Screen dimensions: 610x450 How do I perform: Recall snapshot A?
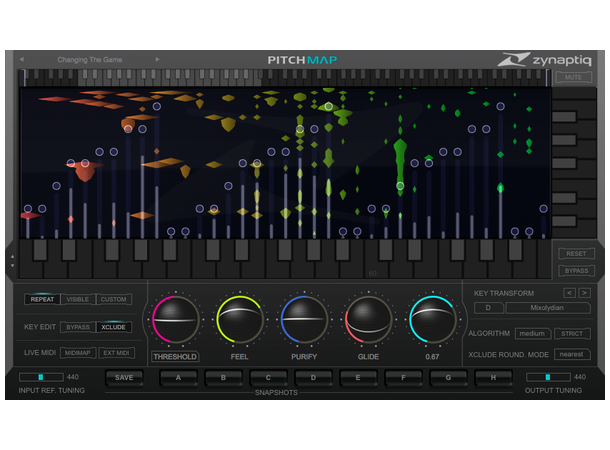178,378
